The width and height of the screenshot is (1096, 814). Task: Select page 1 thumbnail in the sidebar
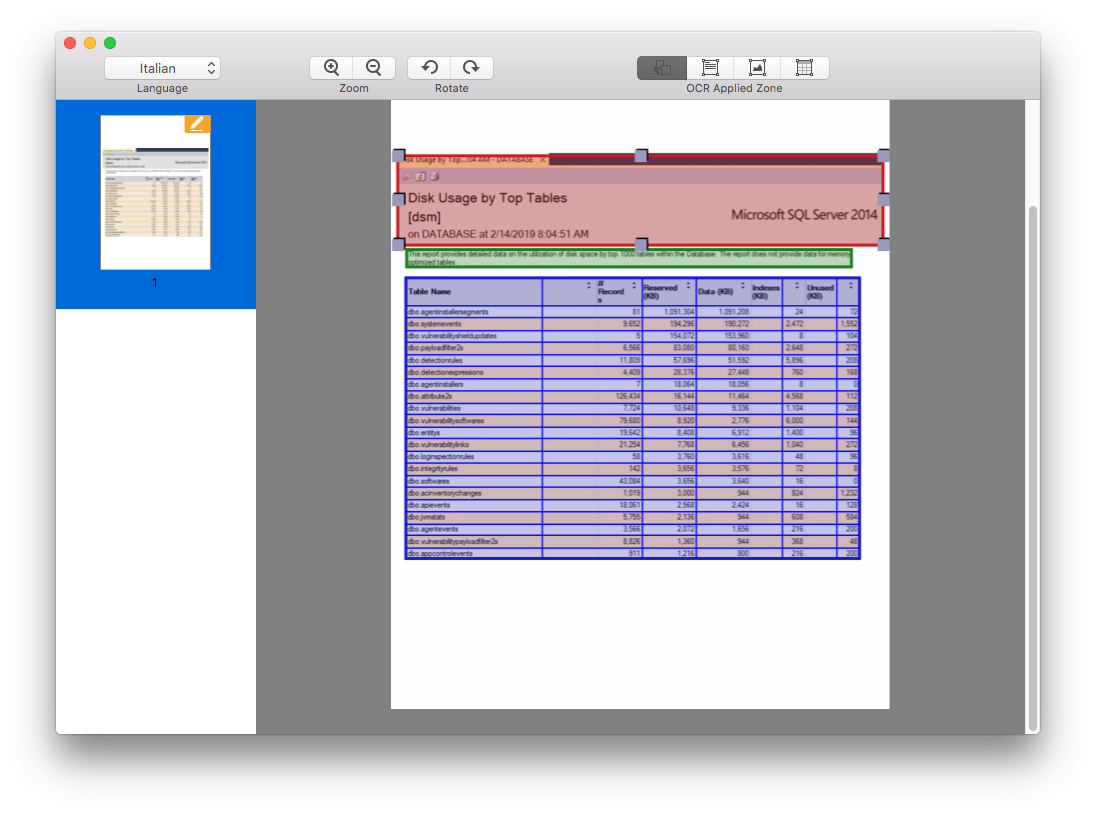(x=155, y=193)
